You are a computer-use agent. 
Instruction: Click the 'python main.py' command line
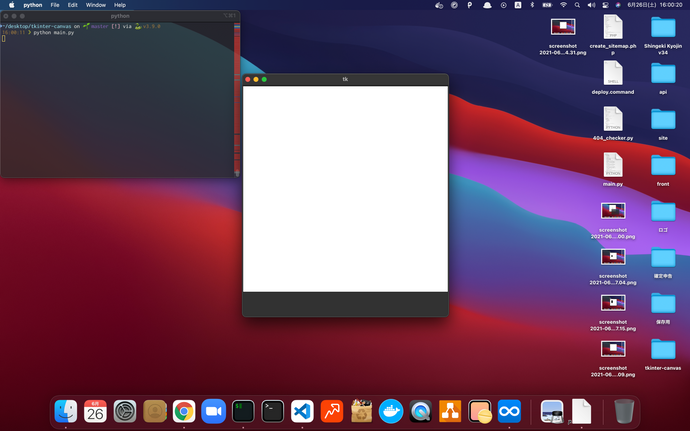pos(53,33)
